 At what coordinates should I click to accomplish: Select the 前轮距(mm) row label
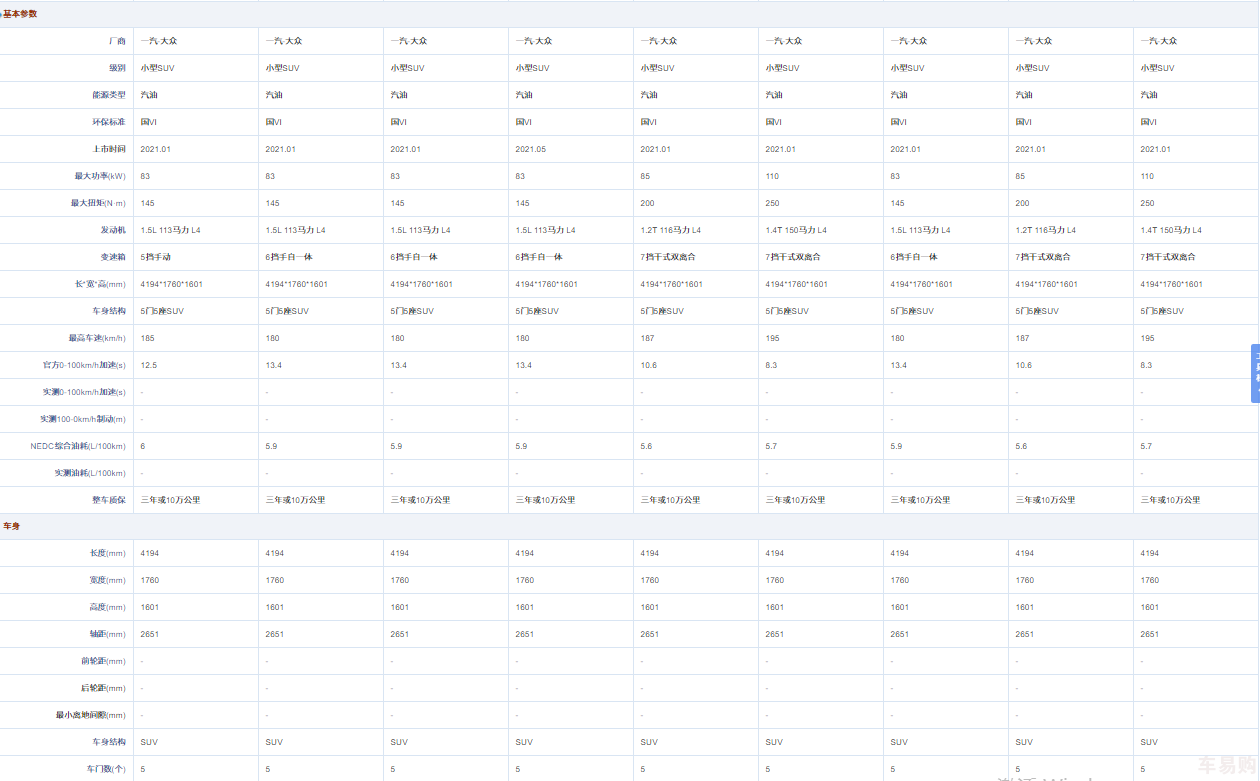[103, 661]
